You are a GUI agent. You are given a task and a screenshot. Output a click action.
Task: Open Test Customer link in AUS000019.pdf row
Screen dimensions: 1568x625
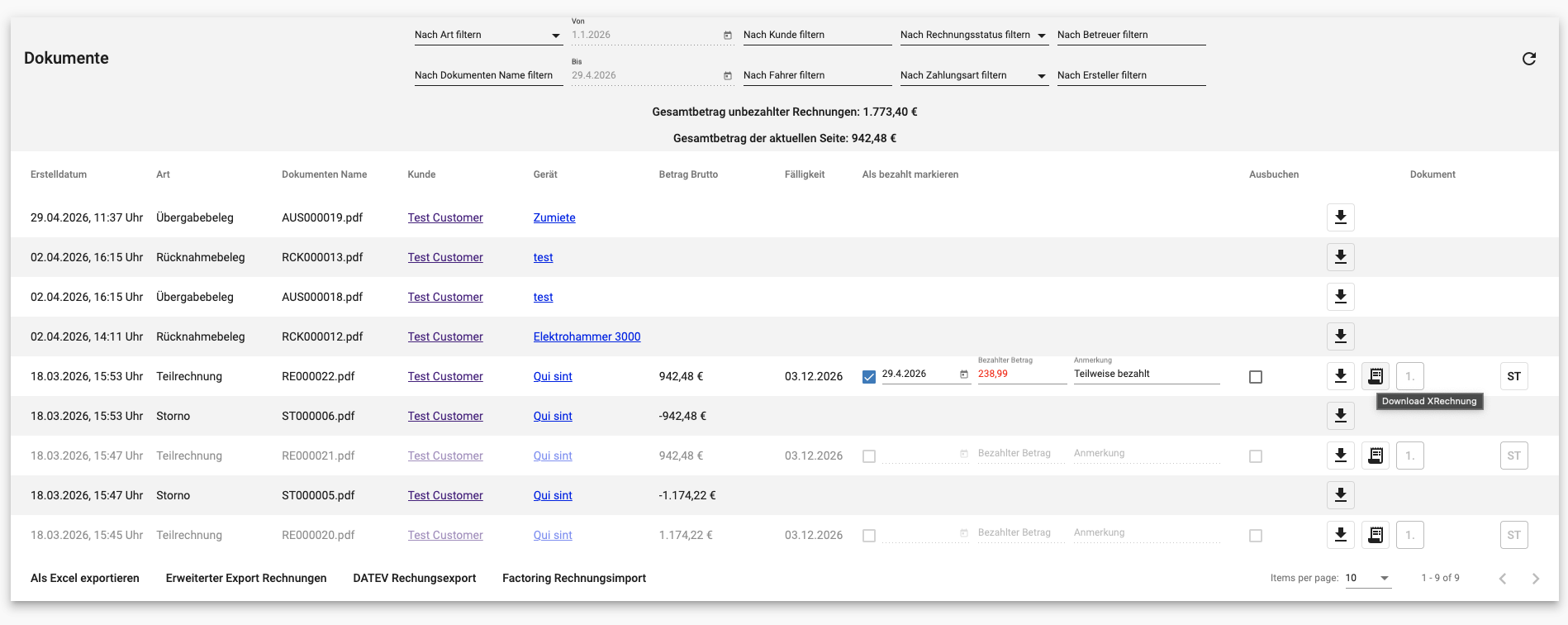(x=445, y=217)
